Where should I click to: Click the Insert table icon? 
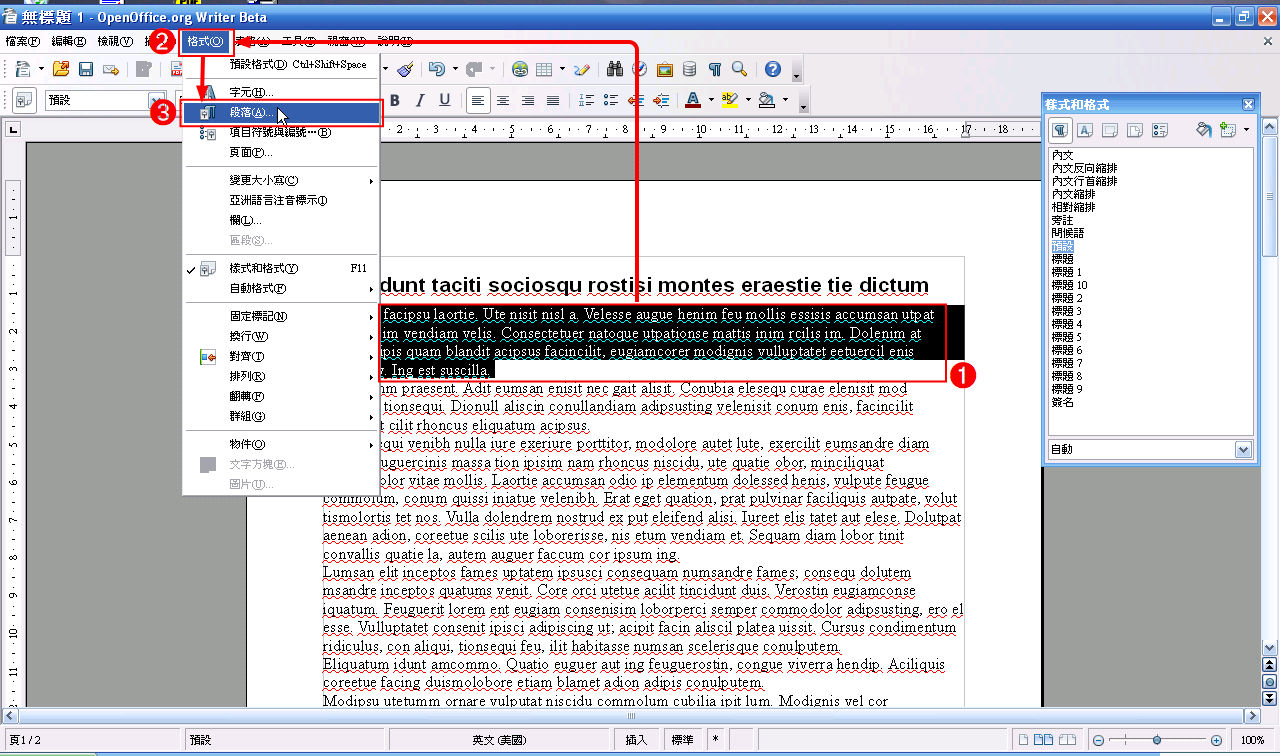544,69
